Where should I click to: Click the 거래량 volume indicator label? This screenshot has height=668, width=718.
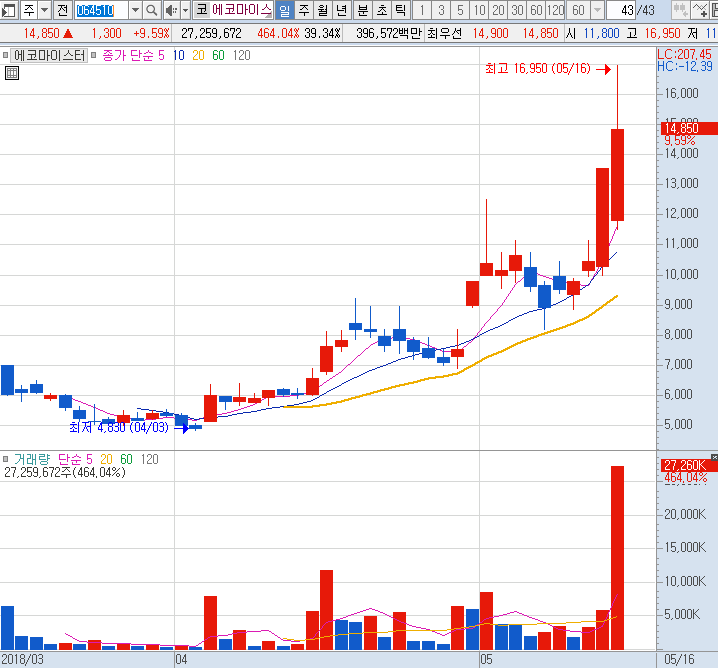[x=32, y=459]
